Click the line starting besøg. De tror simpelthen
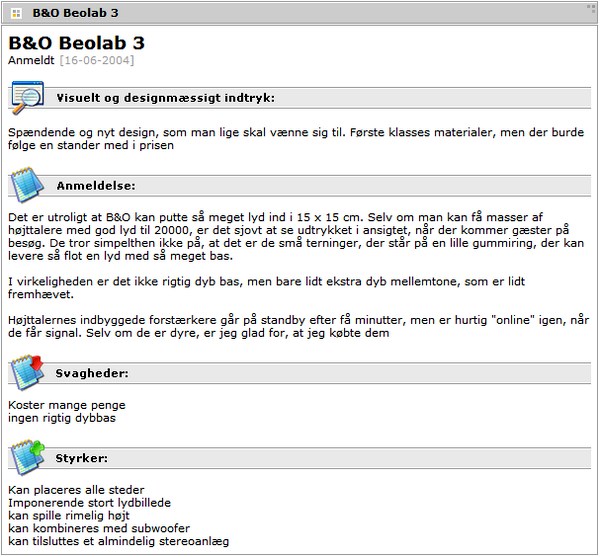The width and height of the screenshot is (600, 557). coord(296,243)
